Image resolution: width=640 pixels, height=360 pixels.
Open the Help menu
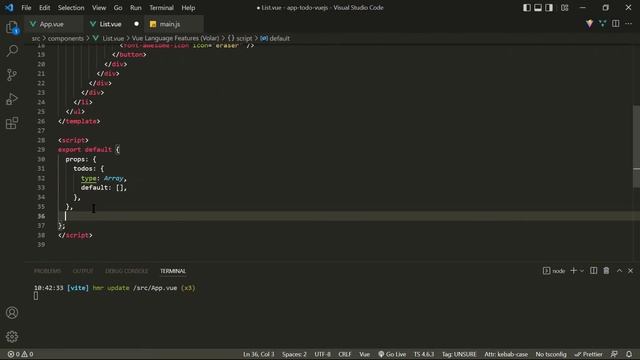point(188,8)
